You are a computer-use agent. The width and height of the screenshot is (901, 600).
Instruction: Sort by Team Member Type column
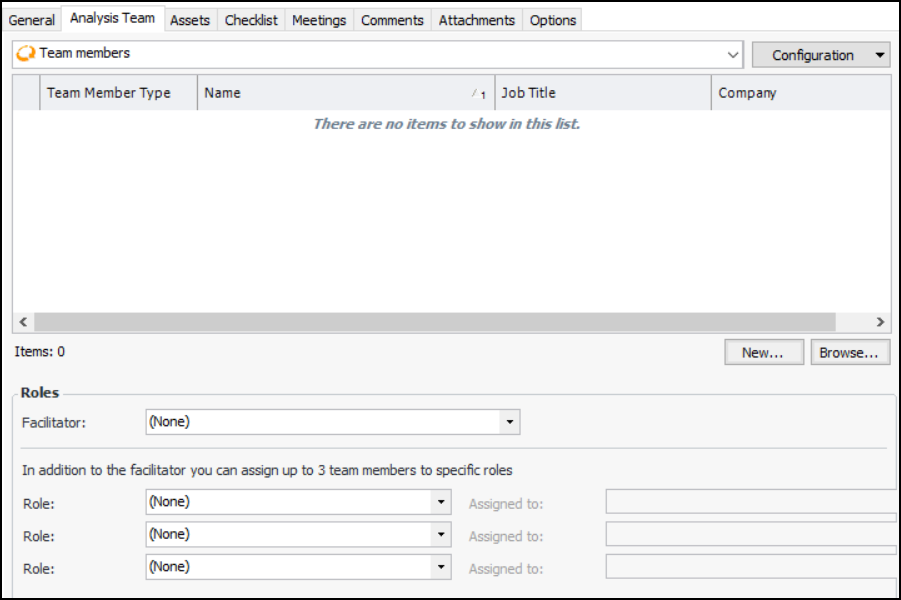tap(118, 93)
